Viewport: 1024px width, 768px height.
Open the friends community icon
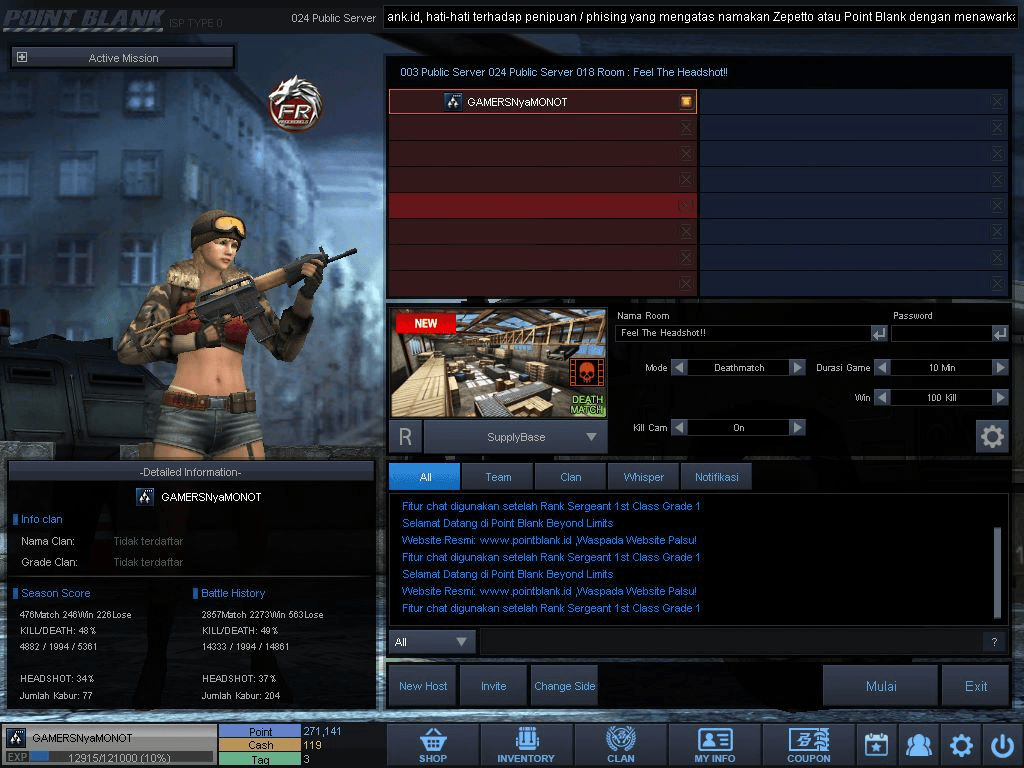(x=919, y=745)
